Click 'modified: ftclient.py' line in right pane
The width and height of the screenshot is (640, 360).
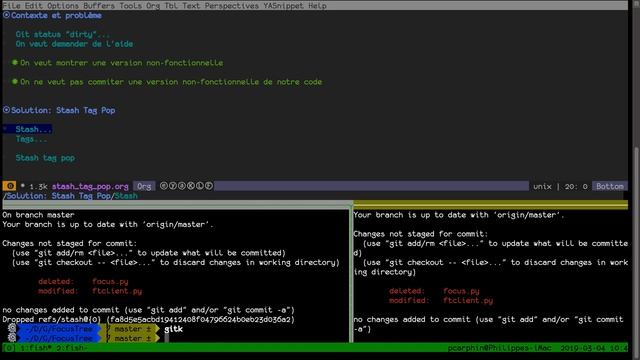[x=441, y=300]
